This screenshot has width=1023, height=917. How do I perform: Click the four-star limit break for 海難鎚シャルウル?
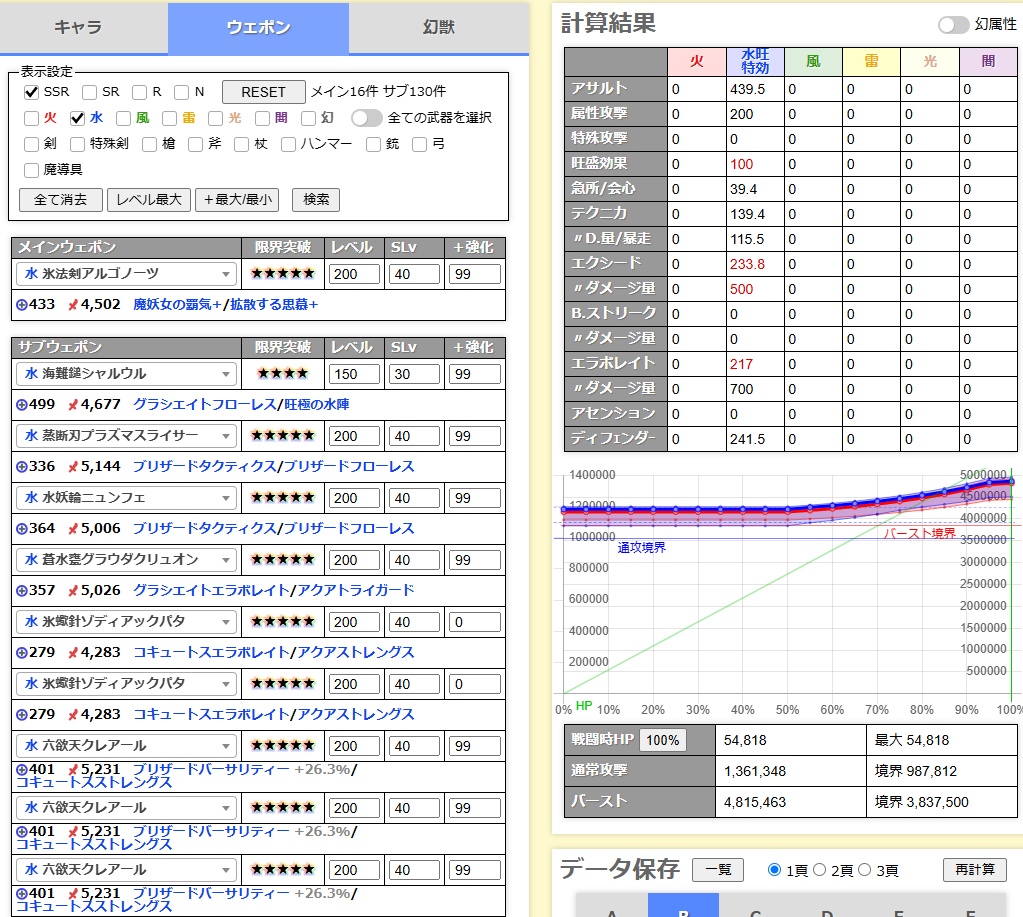coord(283,374)
